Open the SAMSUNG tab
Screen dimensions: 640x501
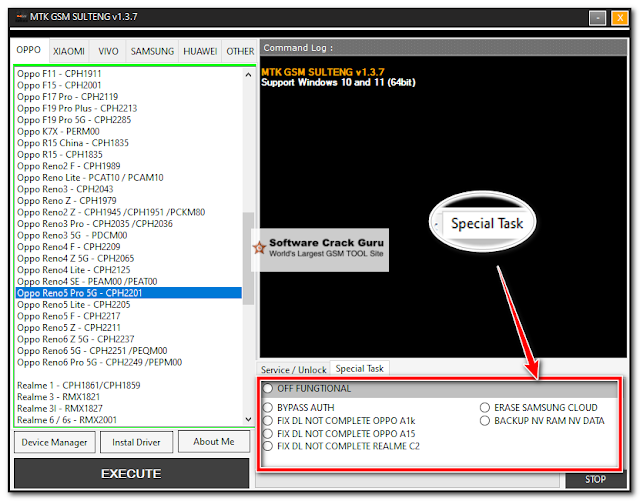[x=152, y=51]
